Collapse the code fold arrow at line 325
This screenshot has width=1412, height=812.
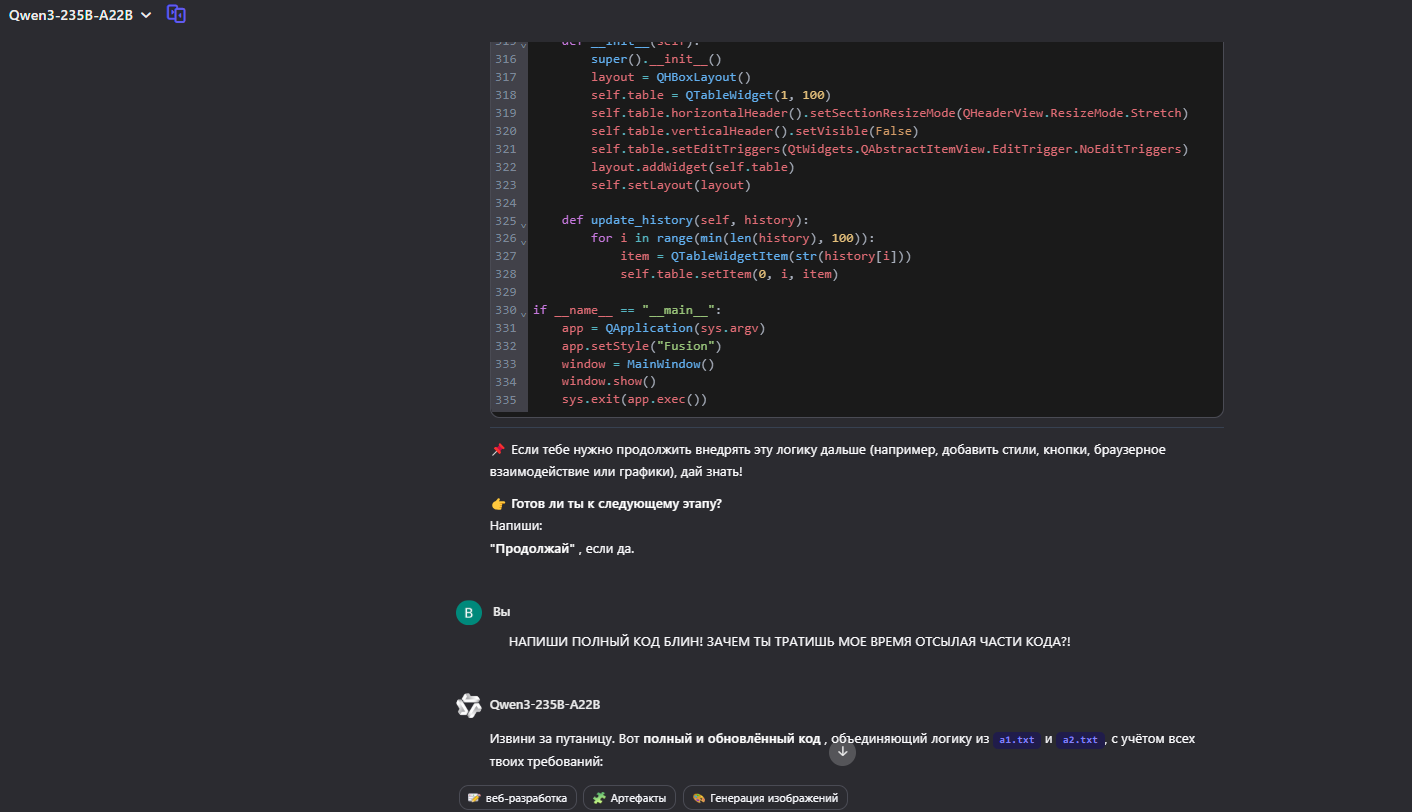(x=523, y=225)
